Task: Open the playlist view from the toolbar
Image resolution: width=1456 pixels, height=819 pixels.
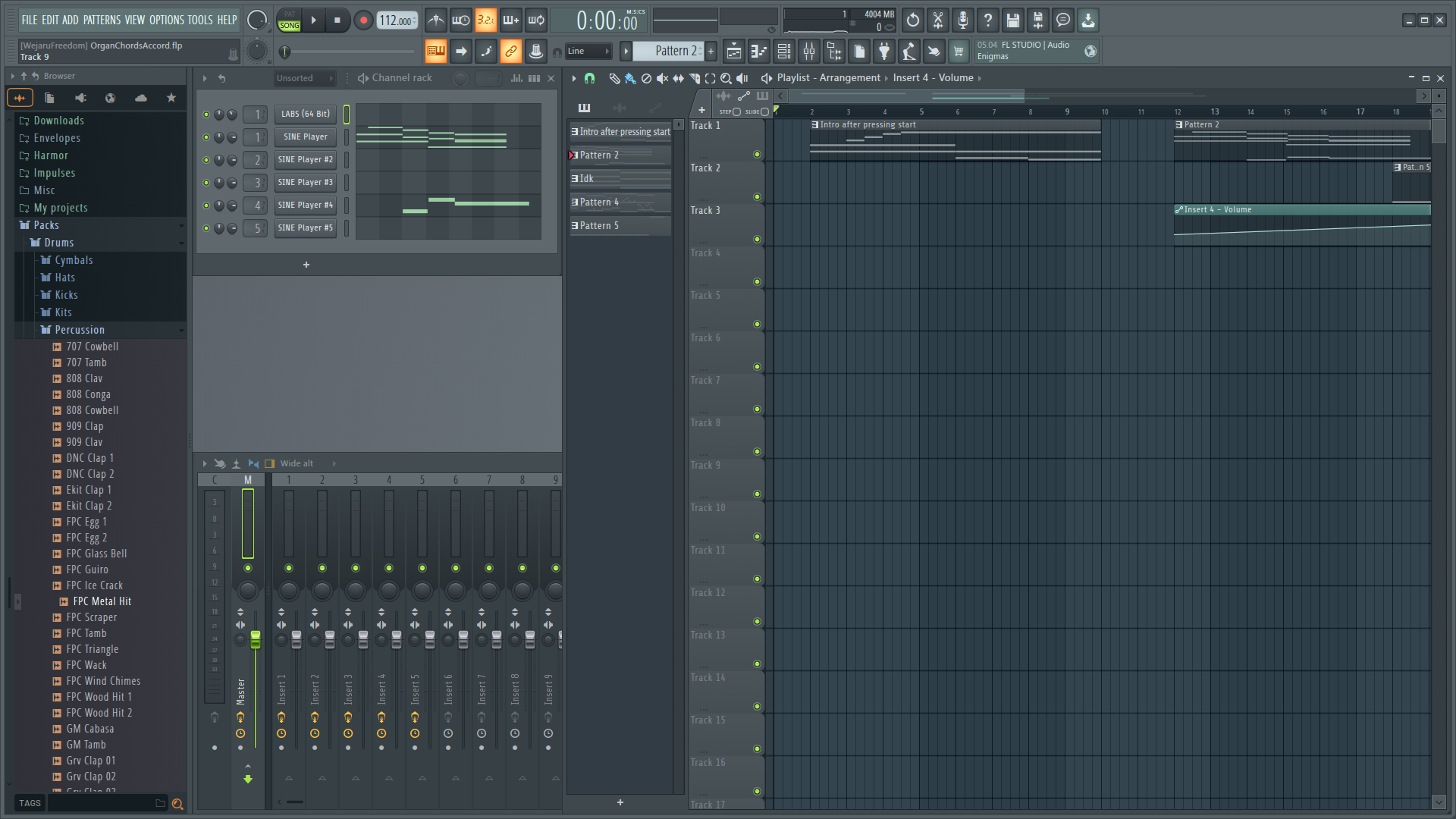Action: [x=734, y=52]
